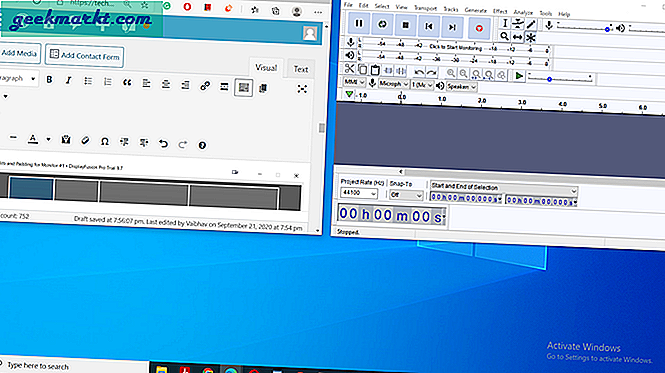Open the MME audio host dropdown
The height and width of the screenshot is (373, 665).
pyautogui.click(x=354, y=82)
